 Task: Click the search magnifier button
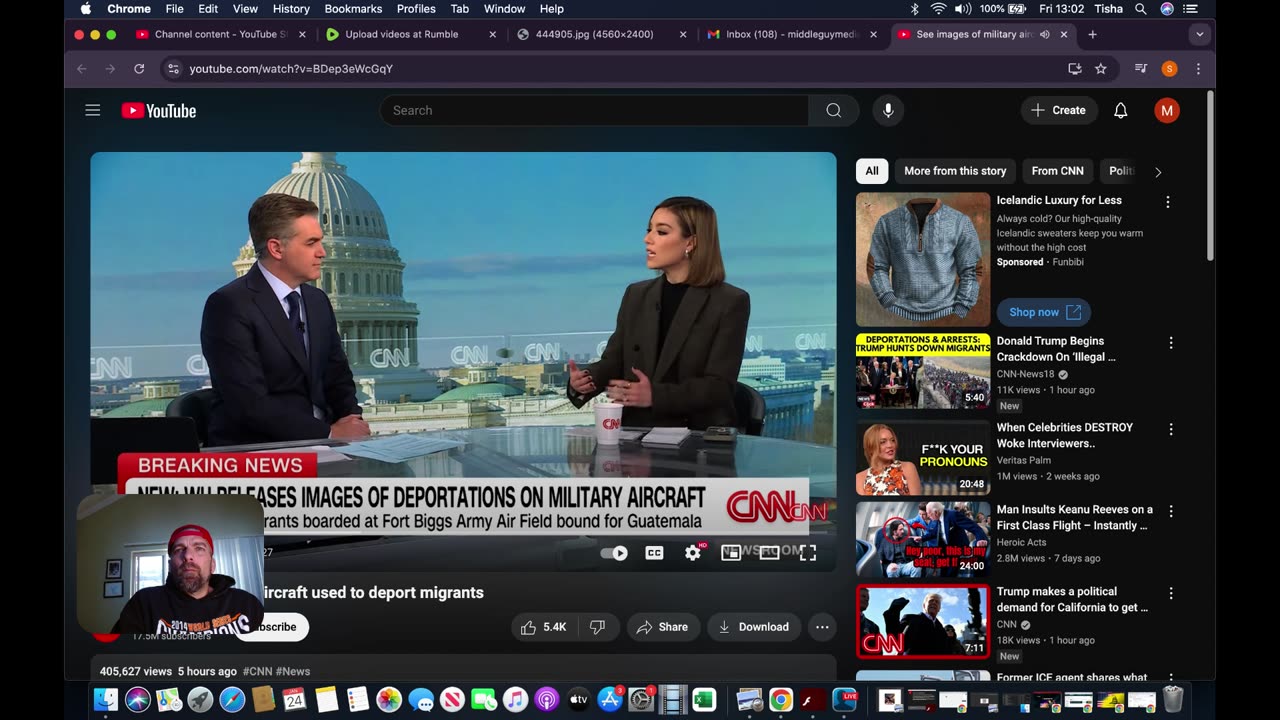click(x=833, y=110)
